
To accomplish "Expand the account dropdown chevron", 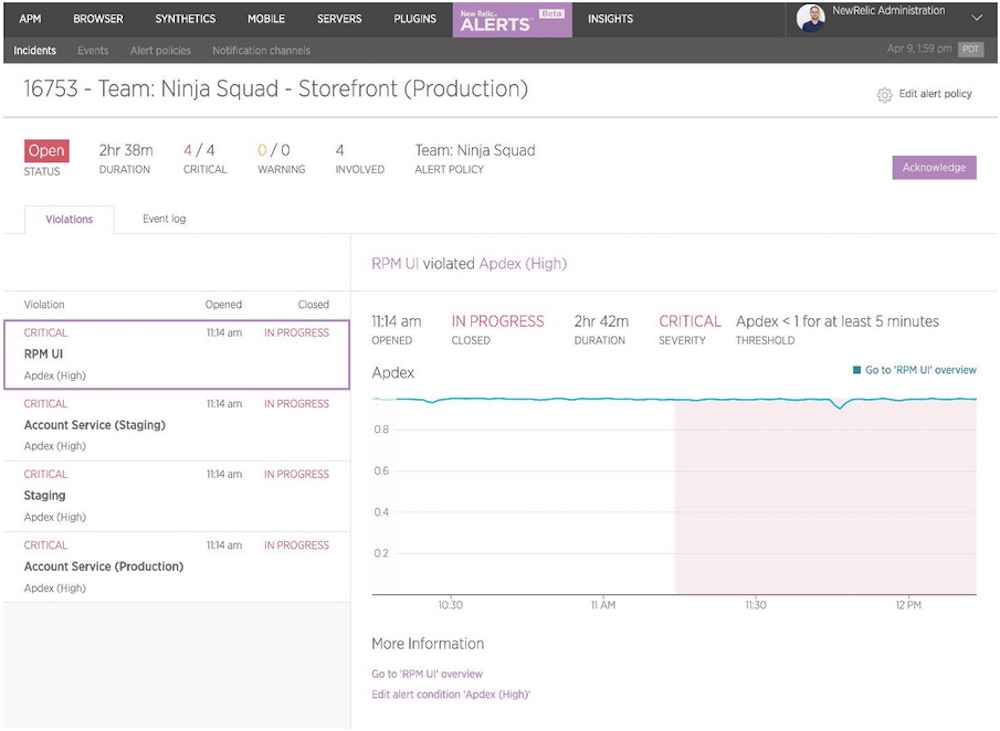I will (977, 18).
